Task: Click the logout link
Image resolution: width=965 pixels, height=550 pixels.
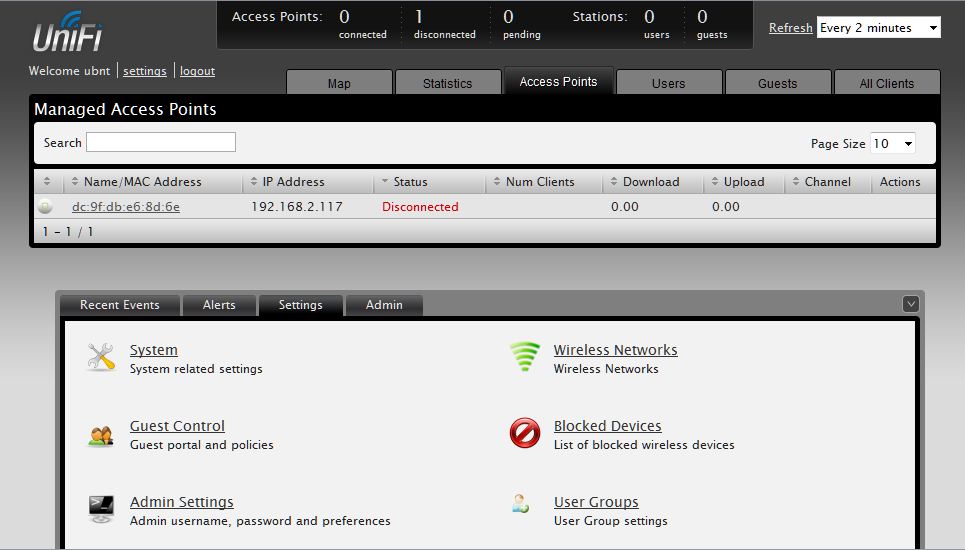Action: click(198, 71)
